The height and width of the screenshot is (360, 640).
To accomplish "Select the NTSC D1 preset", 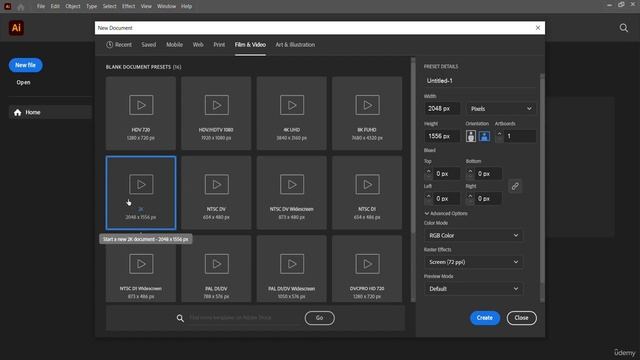I will pyautogui.click(x=367, y=193).
